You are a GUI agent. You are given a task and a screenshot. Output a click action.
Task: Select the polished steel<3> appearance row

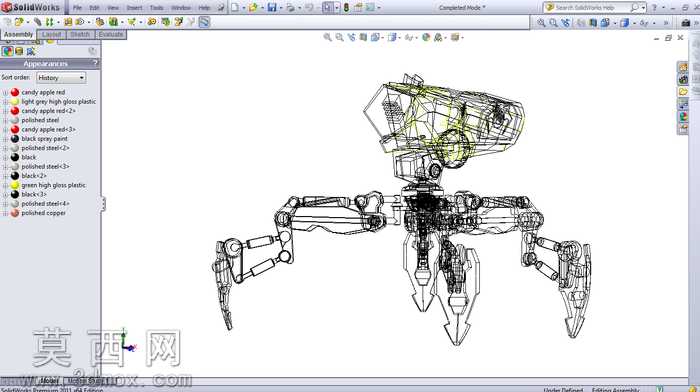pos(45,167)
